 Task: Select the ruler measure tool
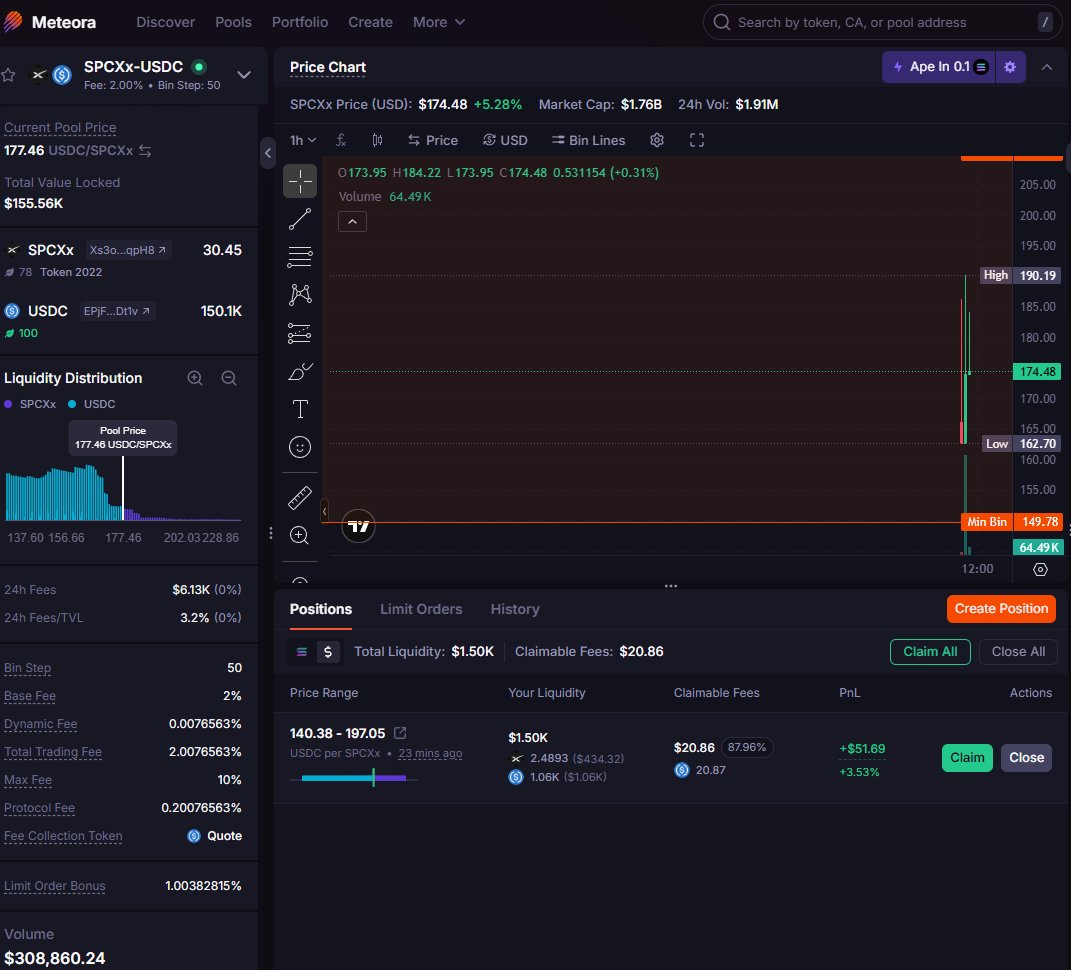[x=300, y=498]
